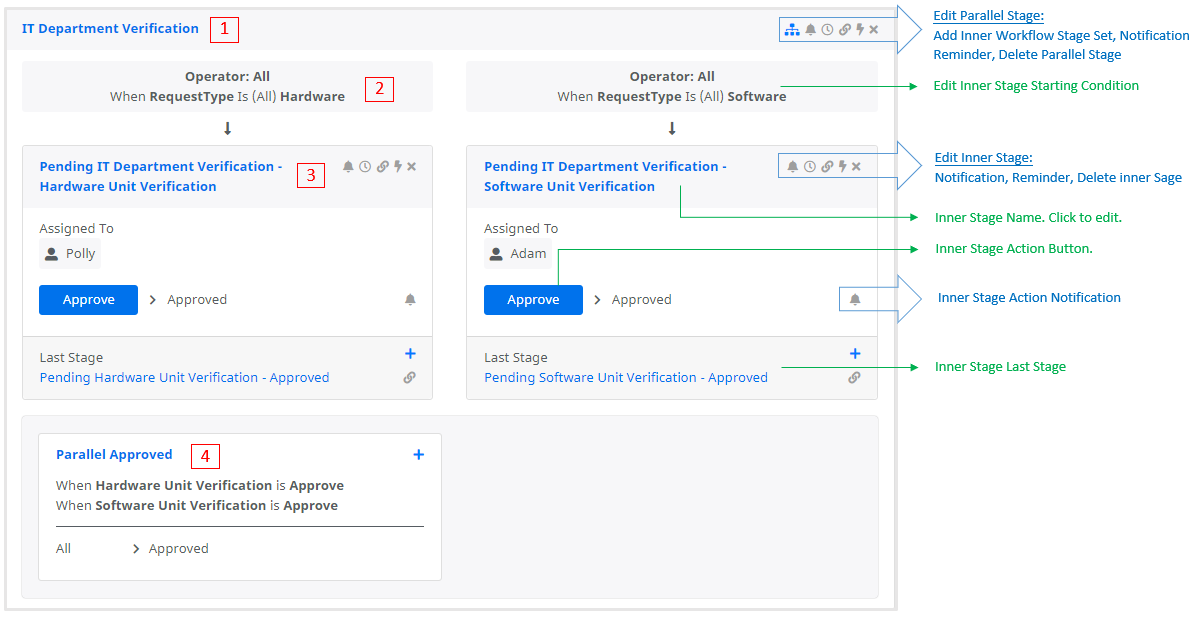Click the Software inner stage link icon
1201x618 pixels.
[827, 167]
